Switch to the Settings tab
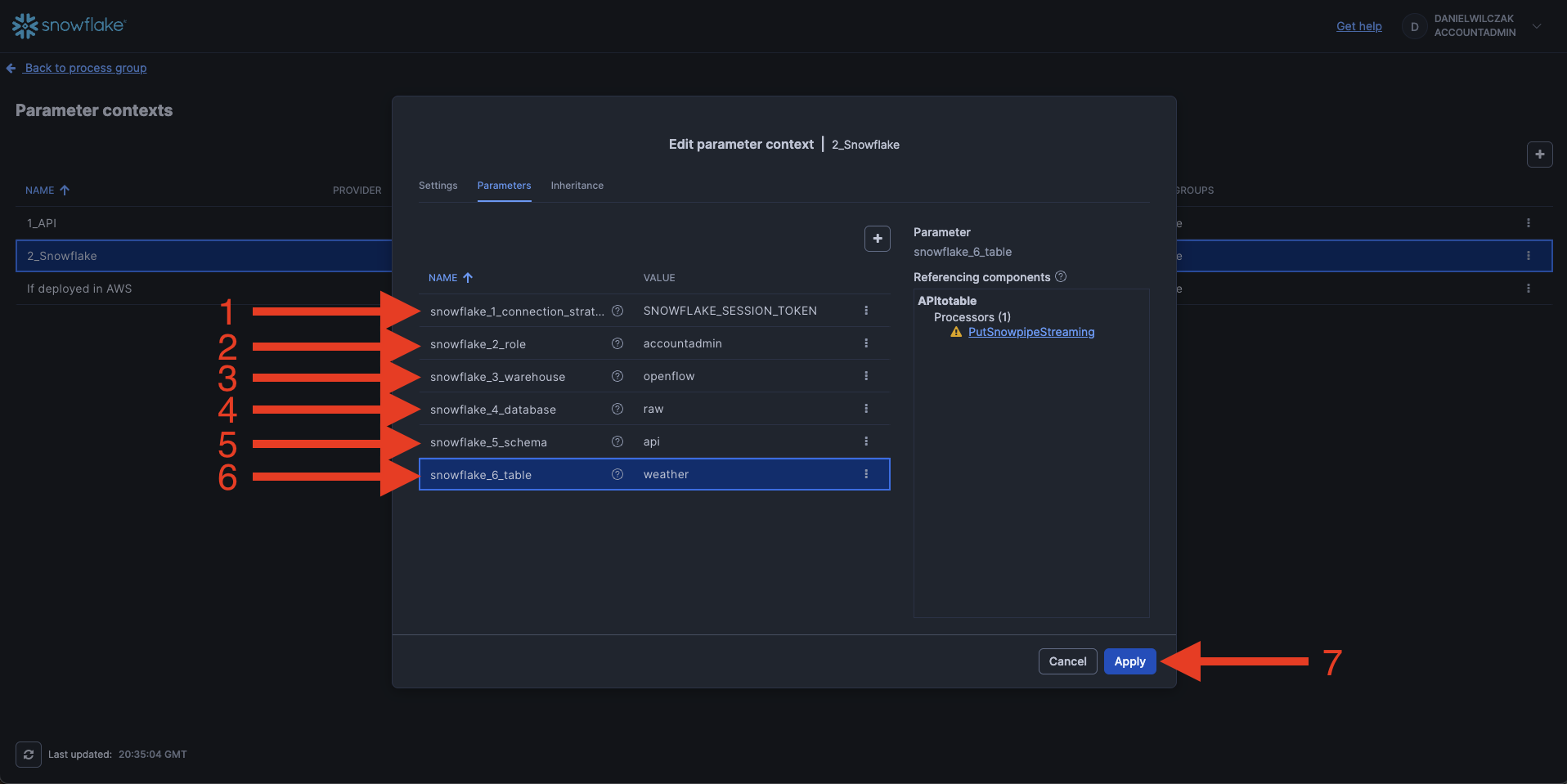Image resolution: width=1567 pixels, height=784 pixels. click(x=438, y=186)
